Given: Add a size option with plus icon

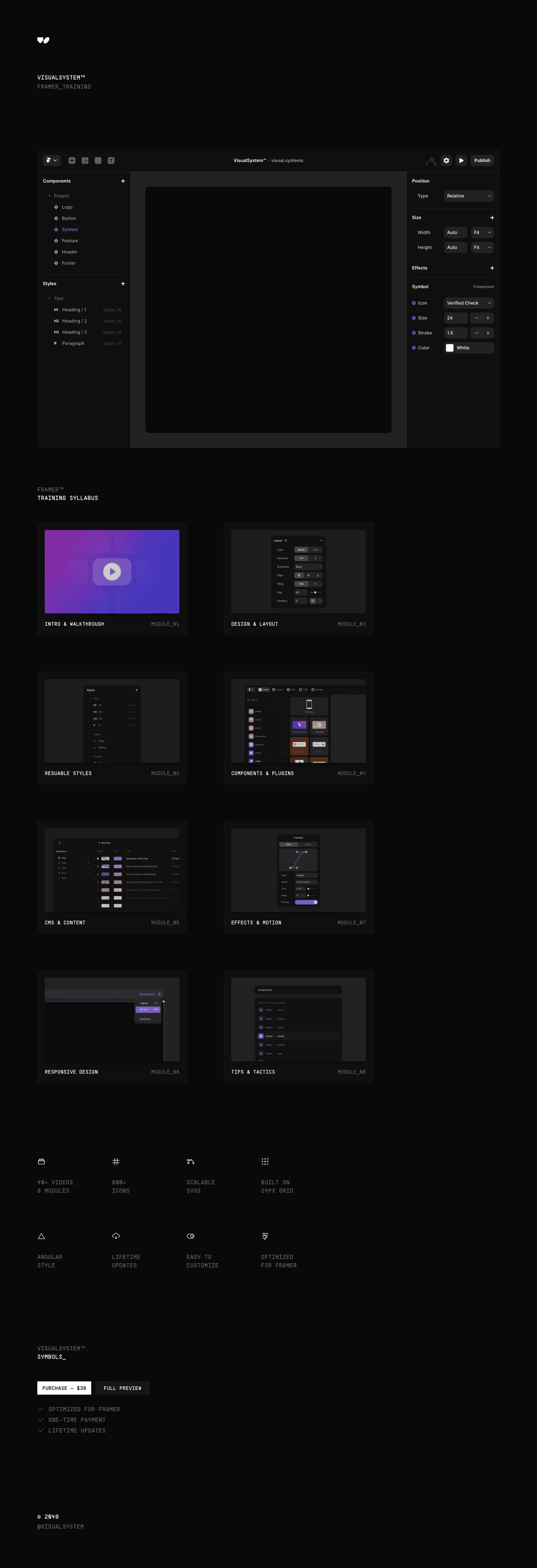Looking at the screenshot, I should click(x=492, y=217).
